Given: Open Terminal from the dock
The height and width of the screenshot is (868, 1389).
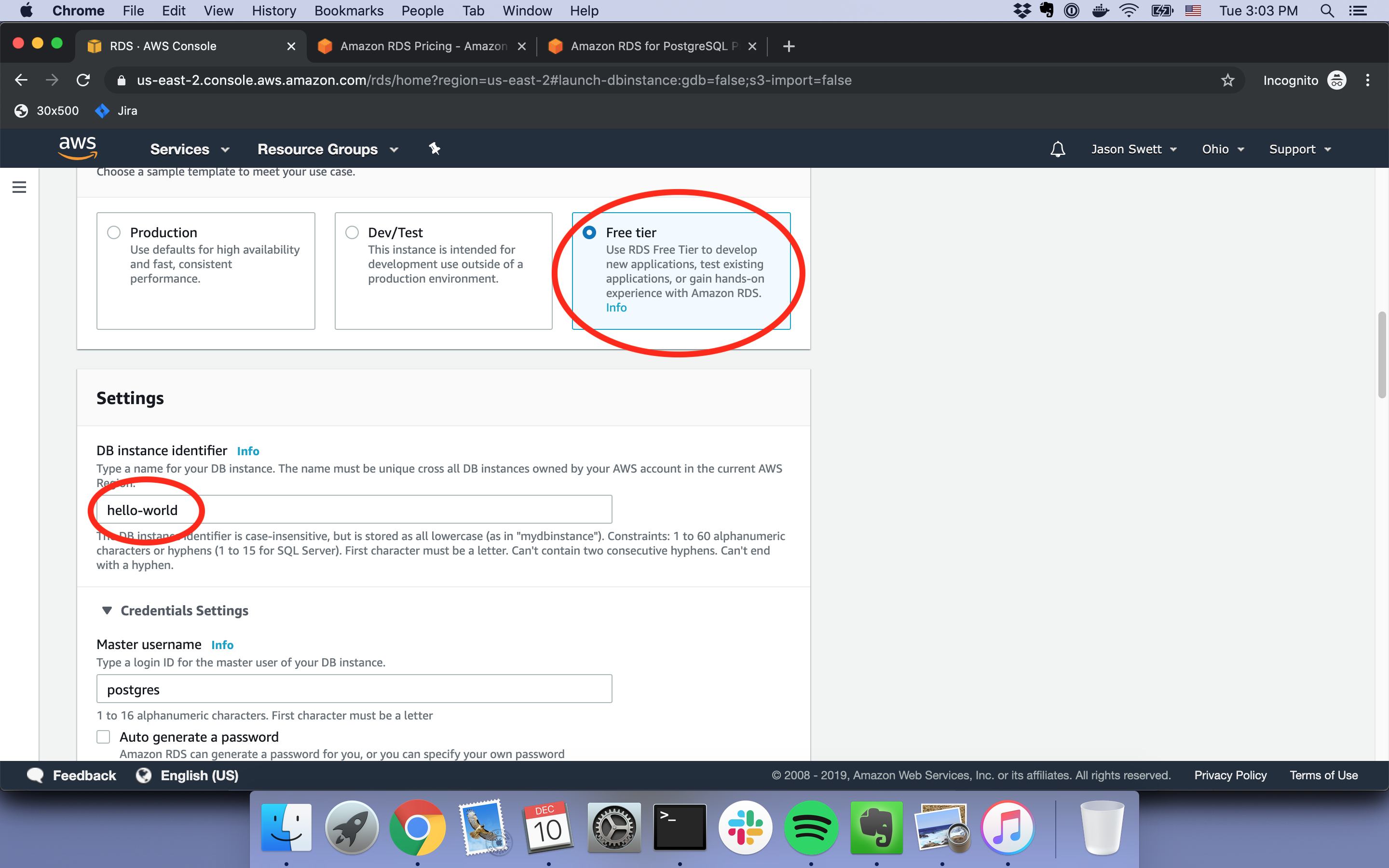Looking at the screenshot, I should tap(680, 827).
